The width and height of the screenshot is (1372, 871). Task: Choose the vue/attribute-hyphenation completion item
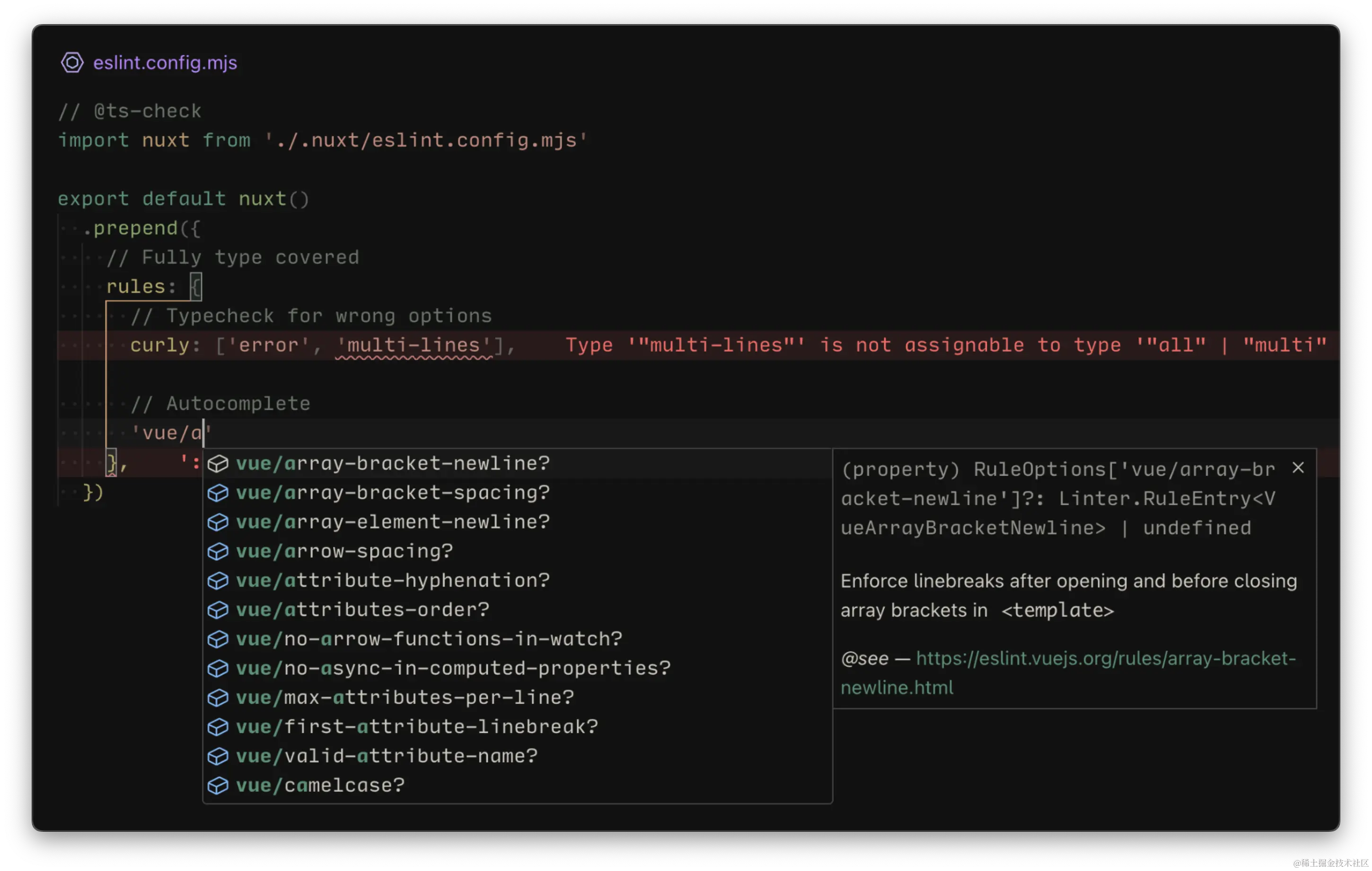click(x=393, y=581)
